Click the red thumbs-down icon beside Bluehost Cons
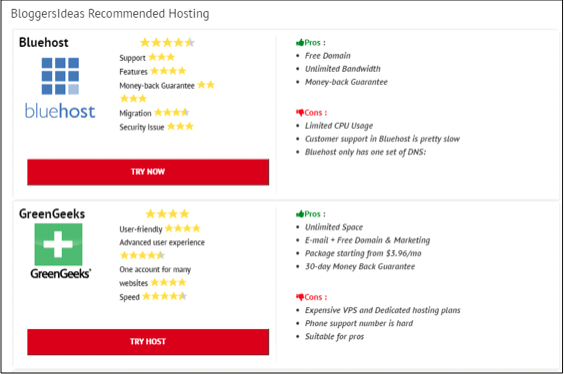 300,113
